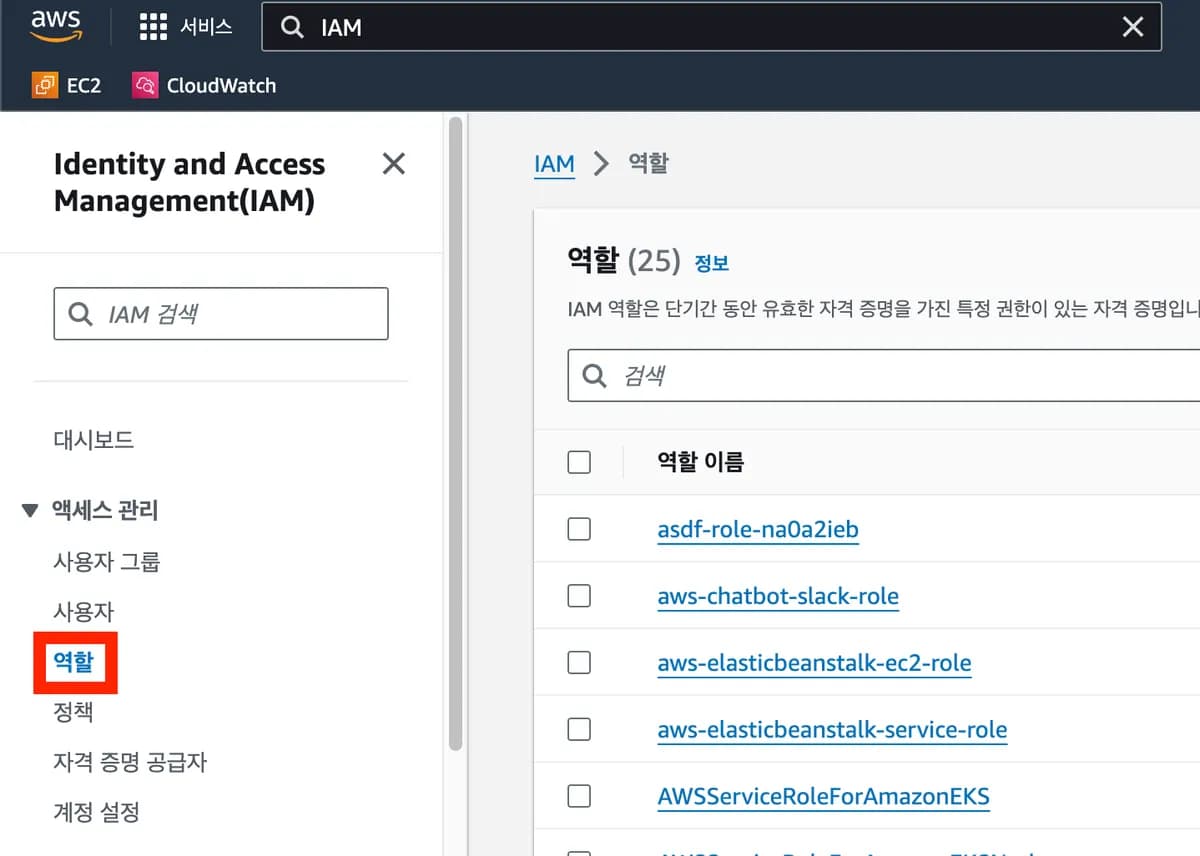Open the asdf-role-na0a2ieb role link
The width and height of the screenshot is (1200, 856).
758,529
